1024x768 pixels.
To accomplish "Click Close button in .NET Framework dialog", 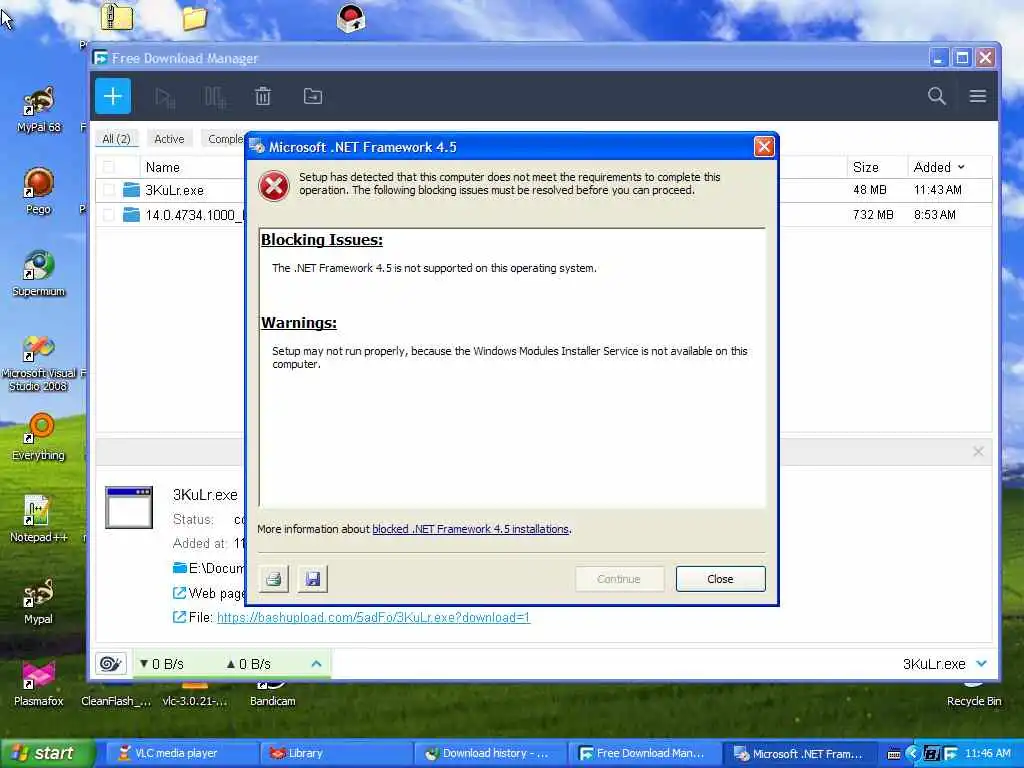I will tap(720, 579).
